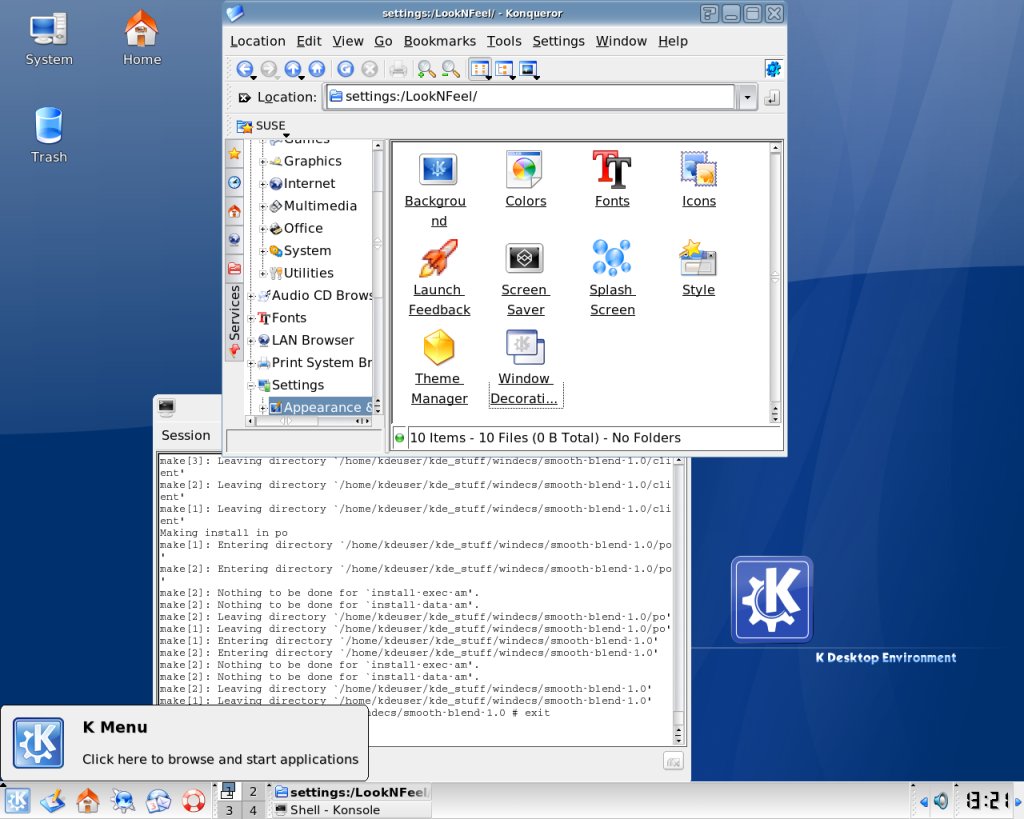Screen dimensions: 1024x819
Task: Open the Location history dropdown arrow
Action: click(x=747, y=97)
